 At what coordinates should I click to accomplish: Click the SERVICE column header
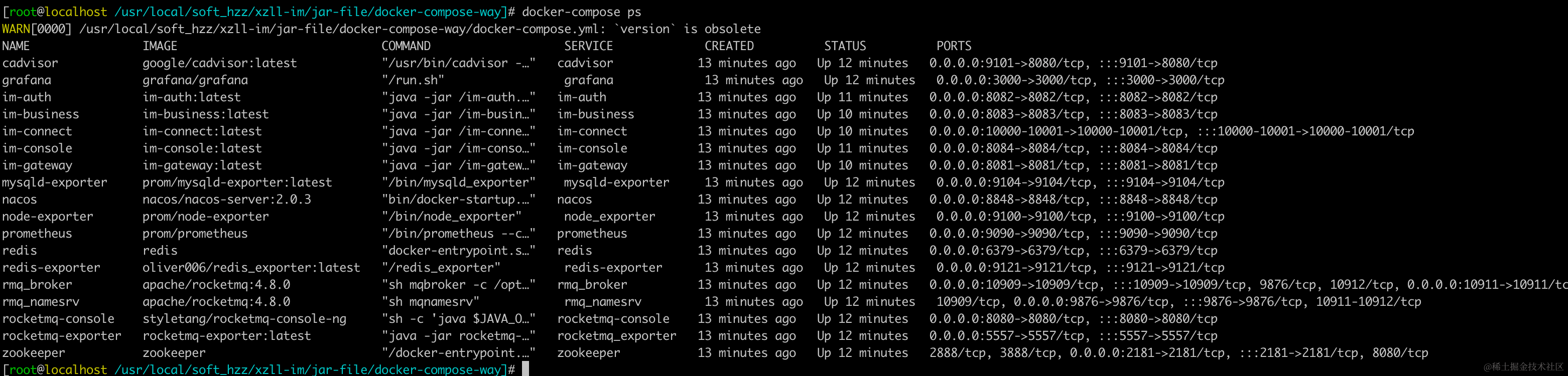[x=588, y=46]
